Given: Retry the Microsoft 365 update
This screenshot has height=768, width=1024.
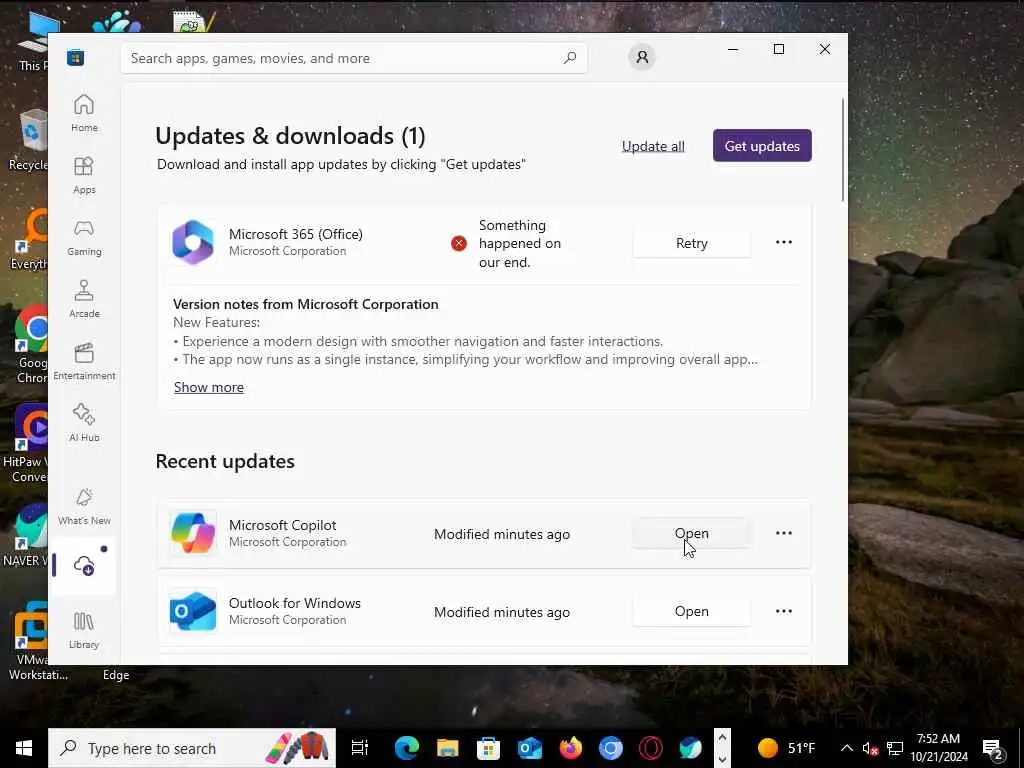Looking at the screenshot, I should tap(692, 243).
